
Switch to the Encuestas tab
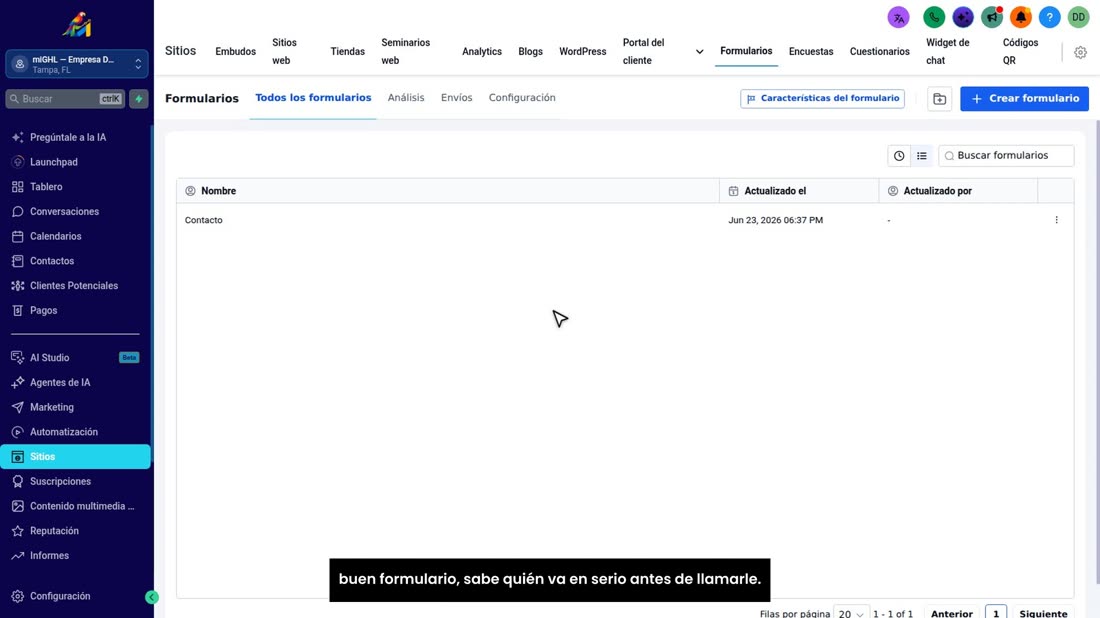tap(811, 52)
